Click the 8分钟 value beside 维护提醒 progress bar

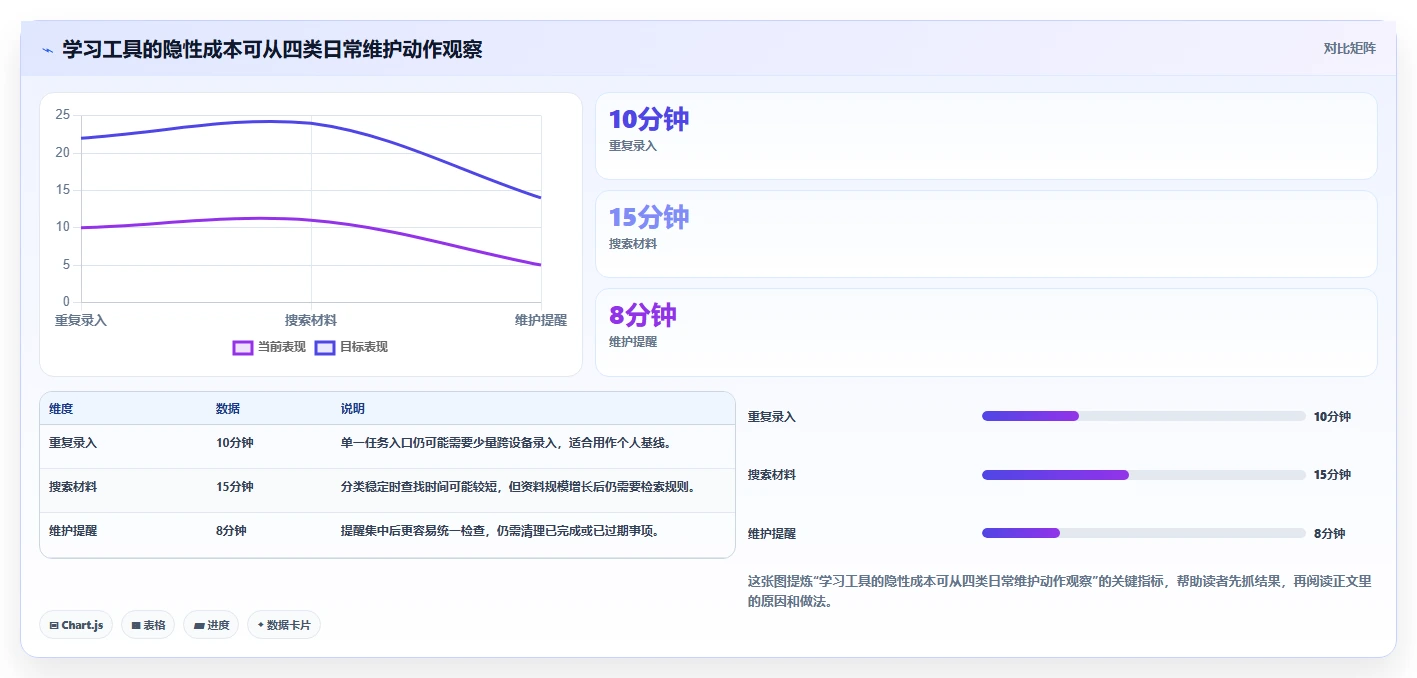[x=1329, y=534]
